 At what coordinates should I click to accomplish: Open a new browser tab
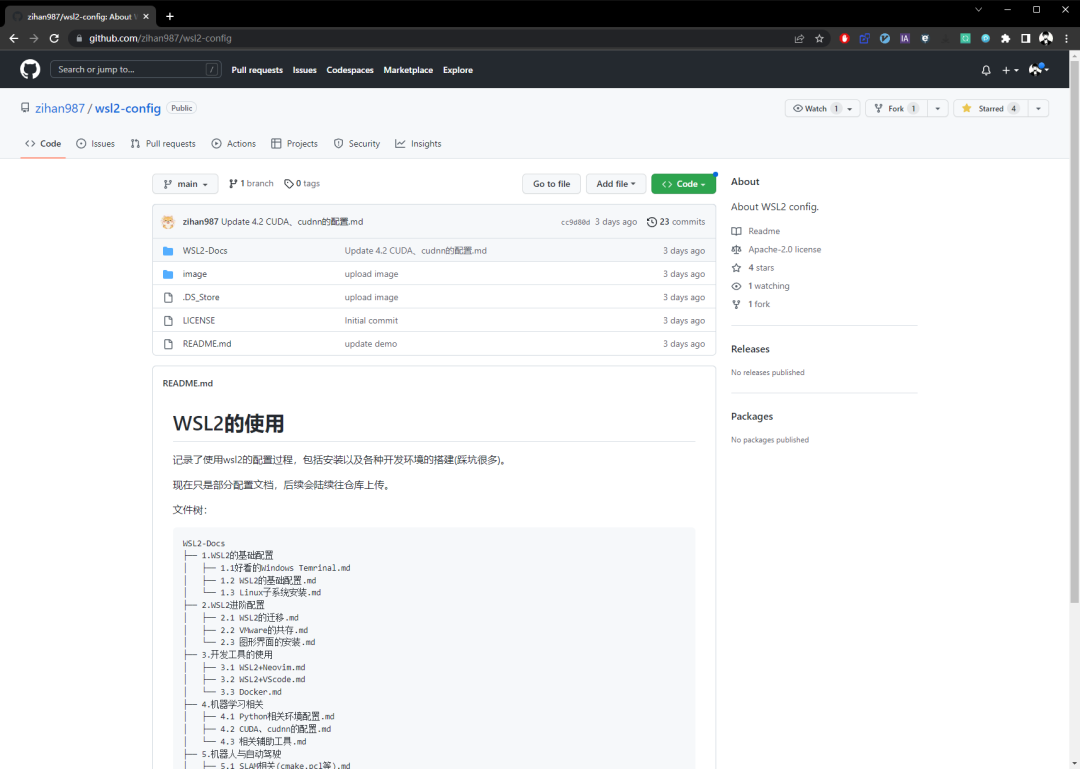coord(169,17)
